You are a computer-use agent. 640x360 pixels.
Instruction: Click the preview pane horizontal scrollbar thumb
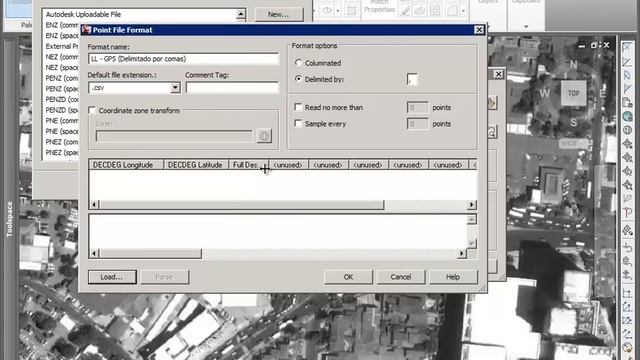point(151,253)
